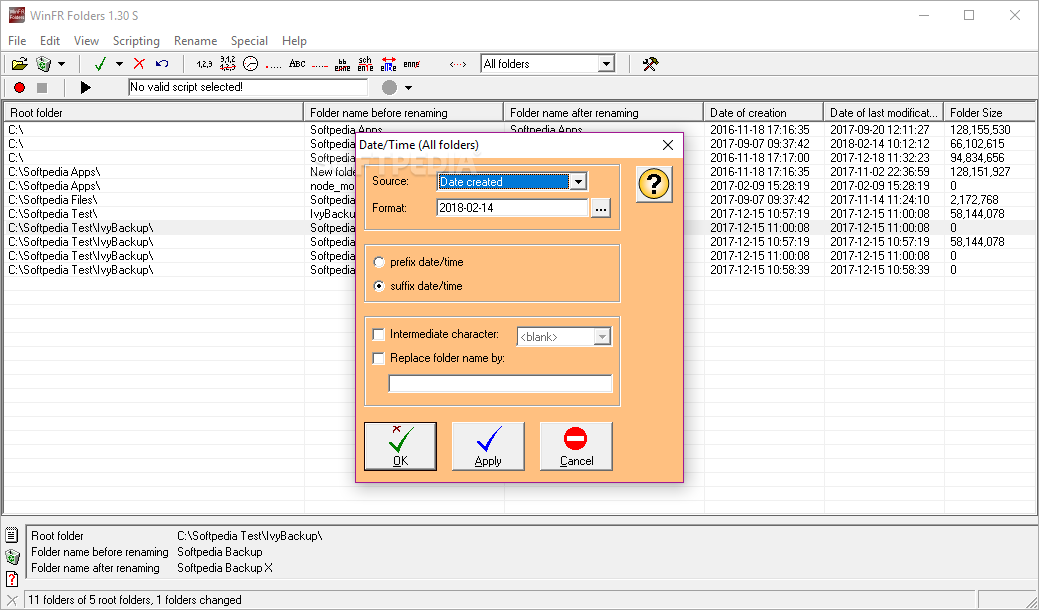Open the Edit menu

pos(50,41)
